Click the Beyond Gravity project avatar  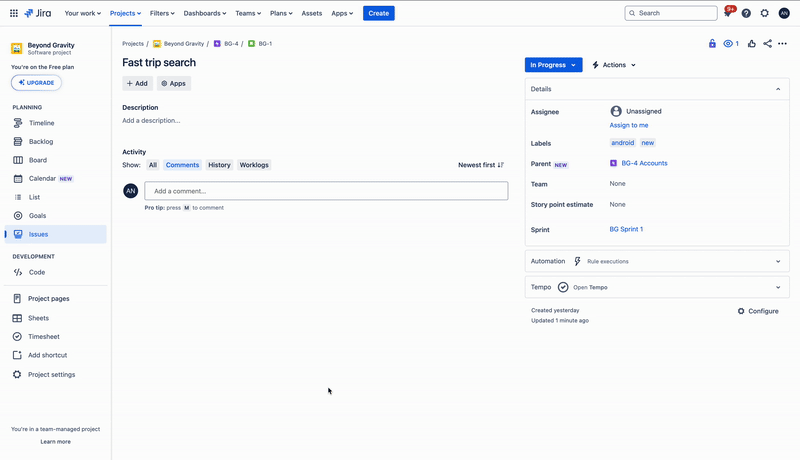17,48
